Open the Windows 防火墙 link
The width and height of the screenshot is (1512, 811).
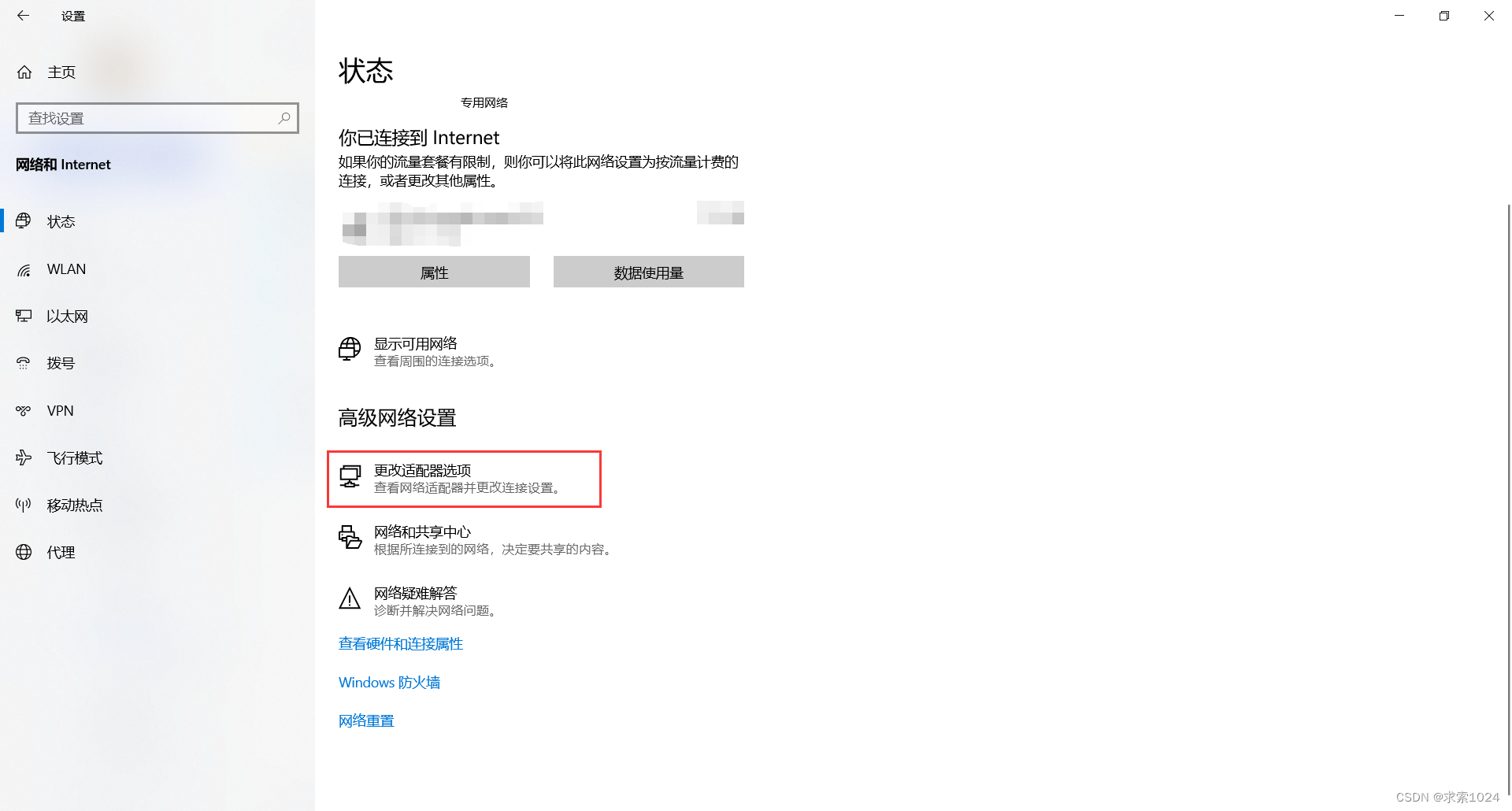(x=390, y=683)
